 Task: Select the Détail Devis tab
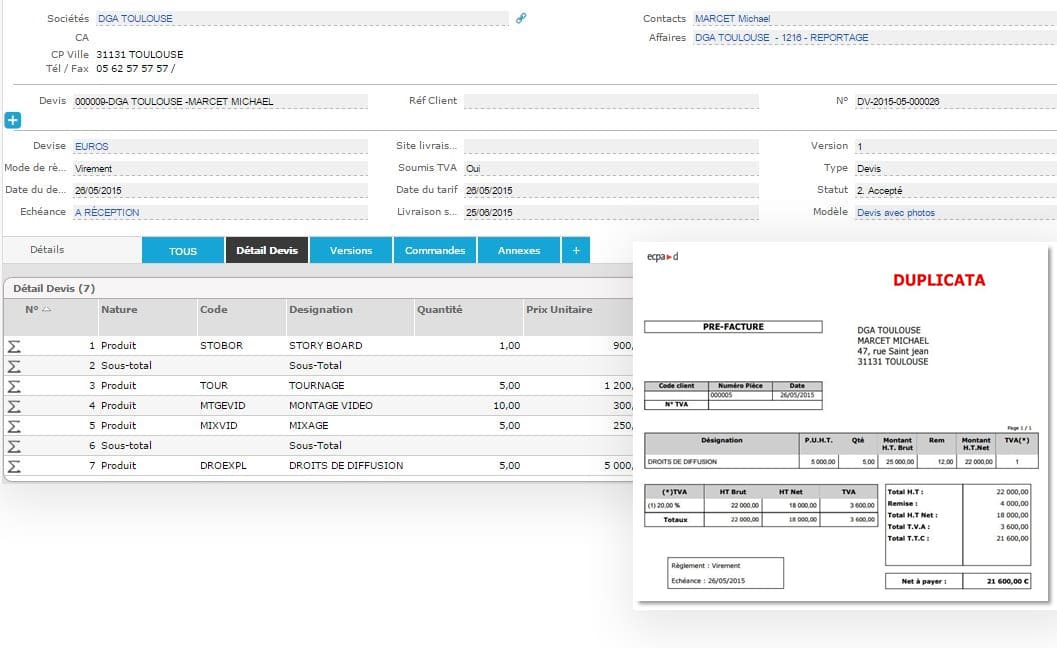[267, 250]
